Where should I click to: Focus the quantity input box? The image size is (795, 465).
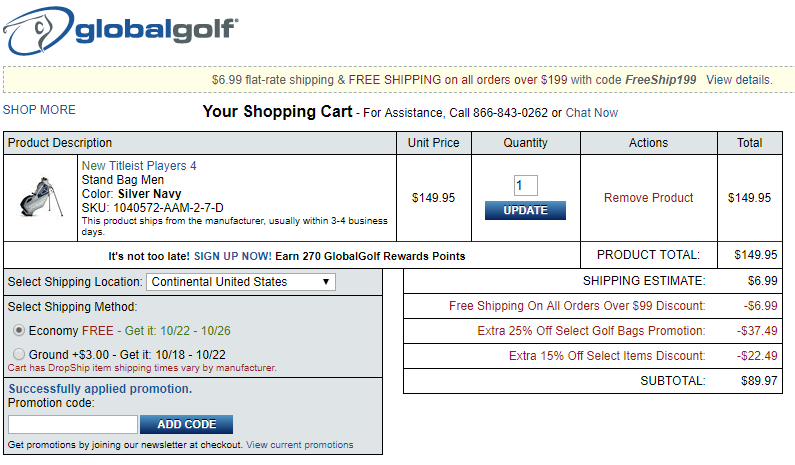(525, 186)
